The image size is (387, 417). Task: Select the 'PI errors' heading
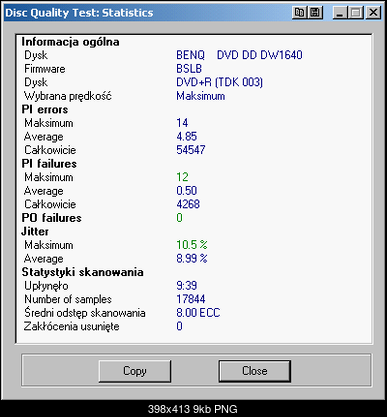coord(45,110)
